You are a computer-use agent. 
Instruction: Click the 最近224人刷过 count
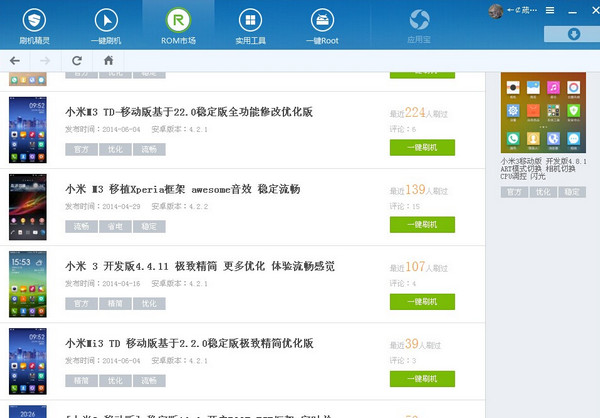point(419,113)
